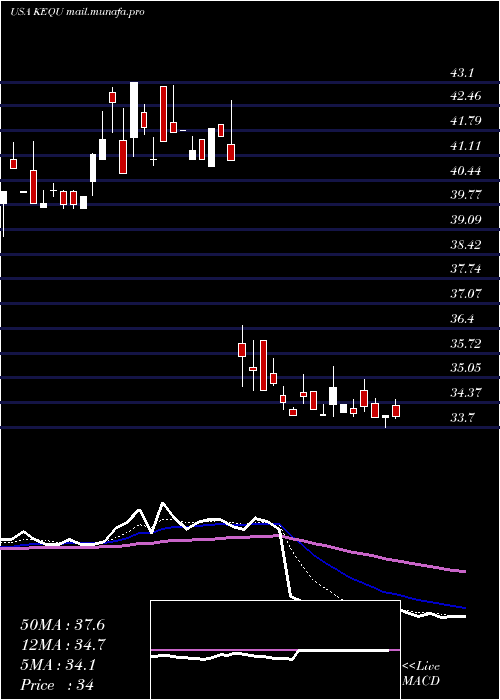Click the USA KEQU mail.munafa.pro header text
Image resolution: width=500 pixels, height=700 pixels.
click(x=77, y=12)
